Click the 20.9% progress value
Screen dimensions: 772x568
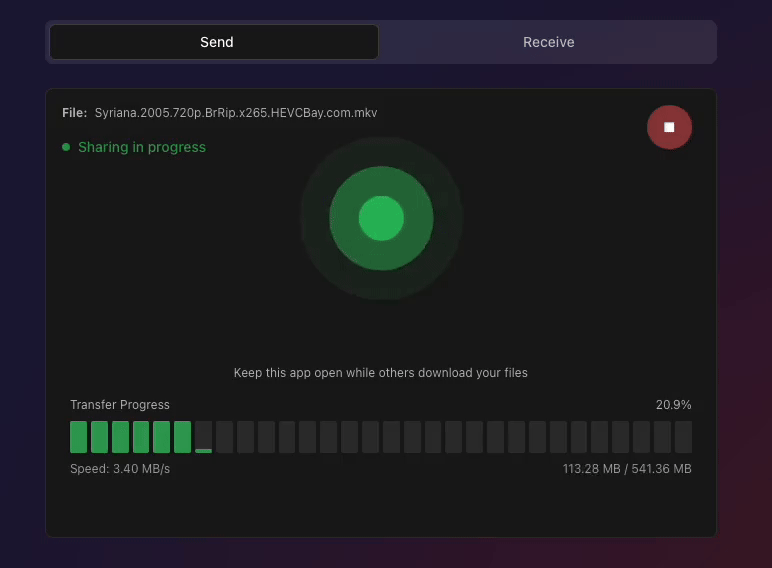click(x=673, y=405)
